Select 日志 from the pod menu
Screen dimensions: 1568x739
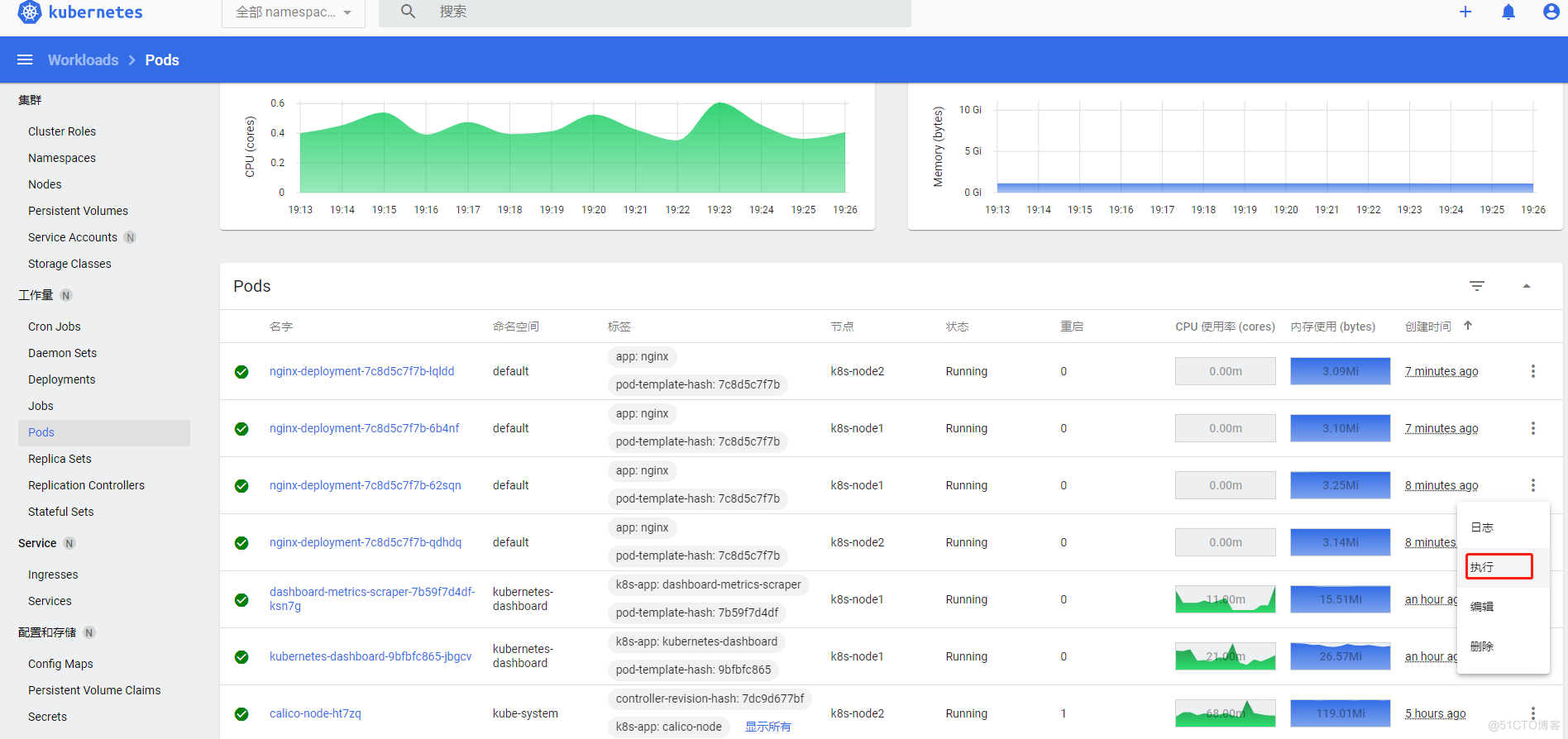pos(1503,527)
